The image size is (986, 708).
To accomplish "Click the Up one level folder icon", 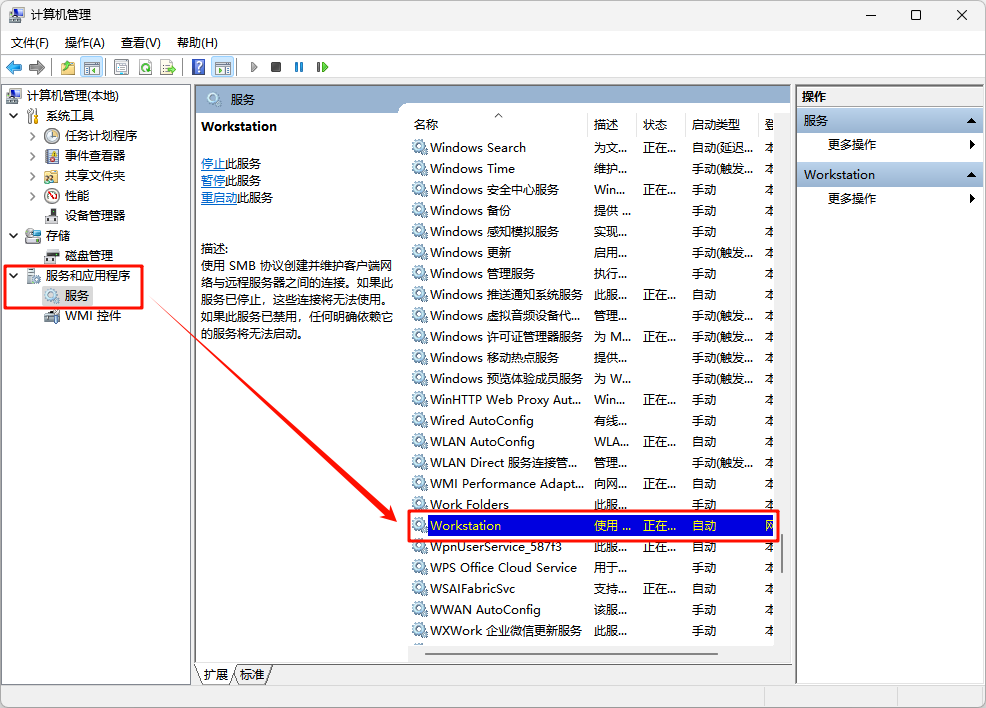I will (67, 67).
